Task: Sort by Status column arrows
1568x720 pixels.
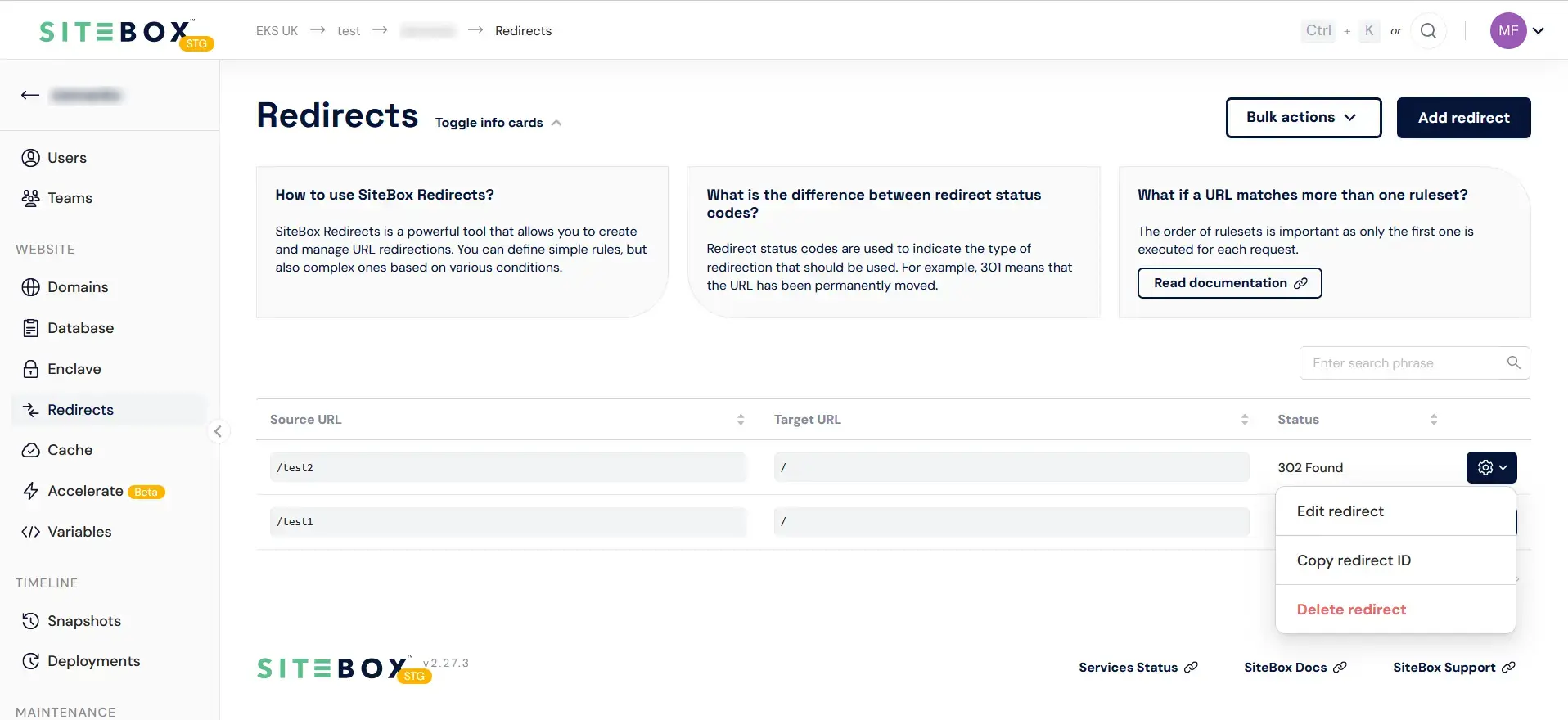Action: (1434, 420)
